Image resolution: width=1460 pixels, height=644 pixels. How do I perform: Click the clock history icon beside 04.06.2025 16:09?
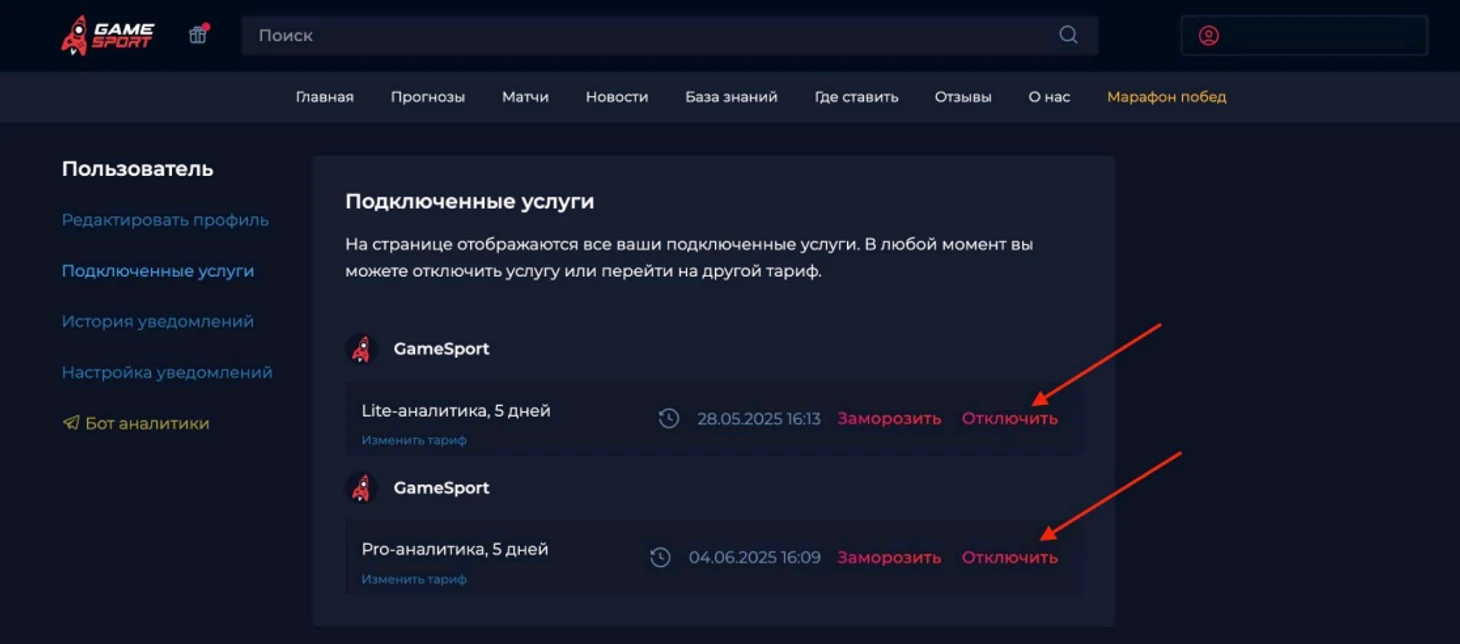(x=660, y=557)
